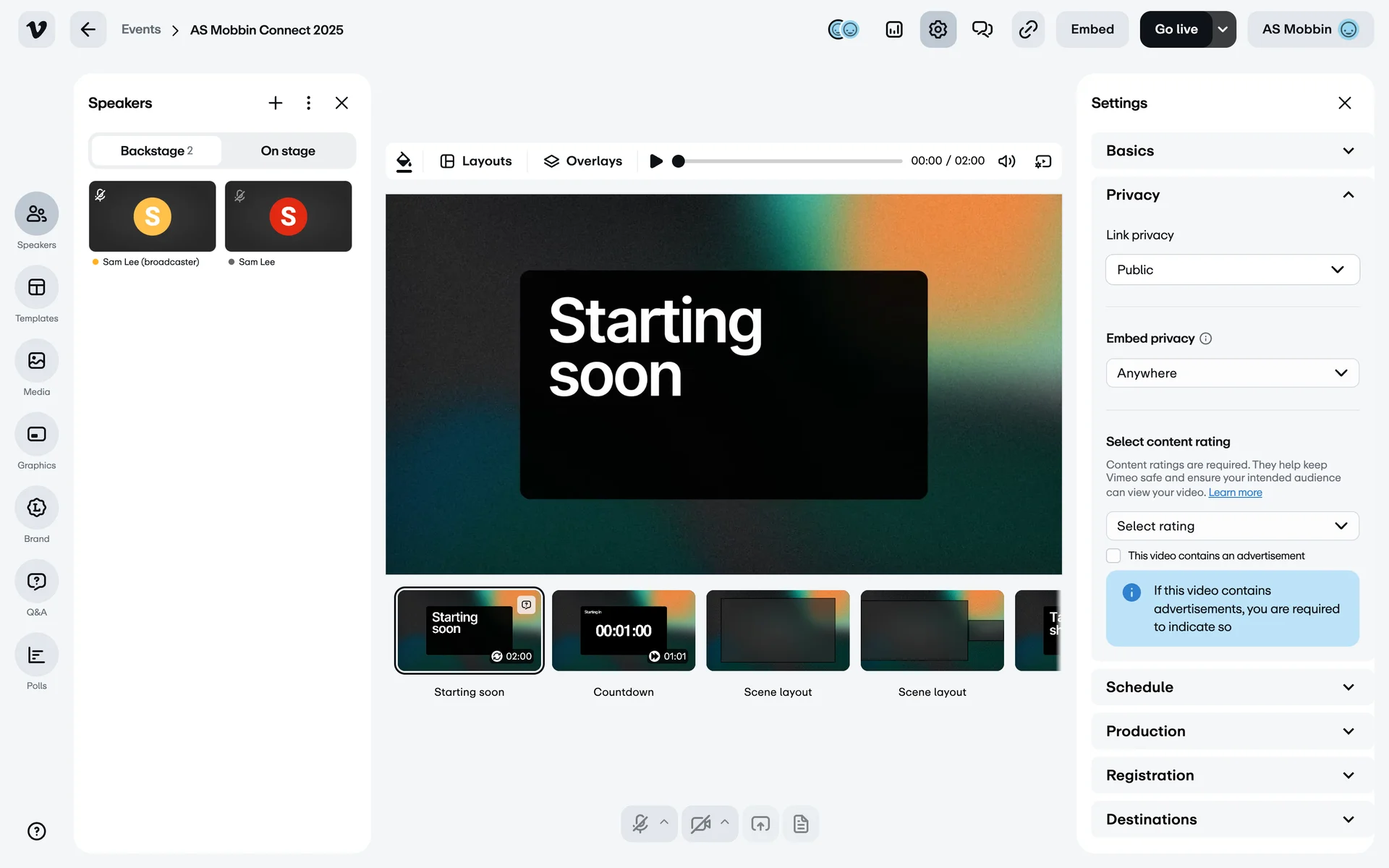Image resolution: width=1389 pixels, height=868 pixels.
Task: Select the Countdown scene thumbnail
Action: click(623, 631)
